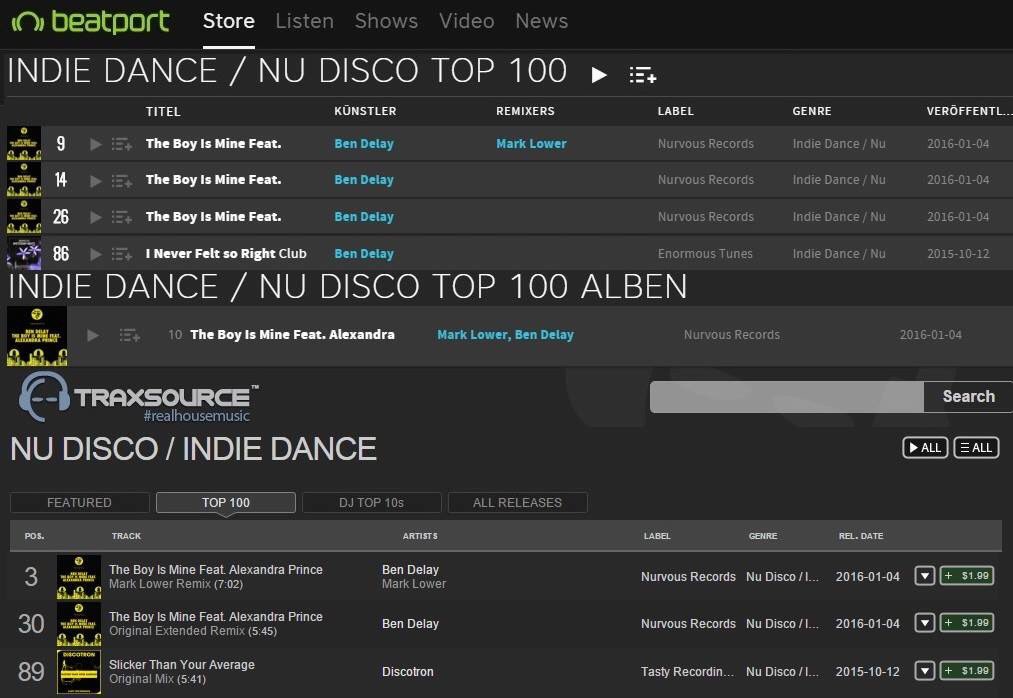
Task: Add track 86 to queue
Action: [121, 254]
